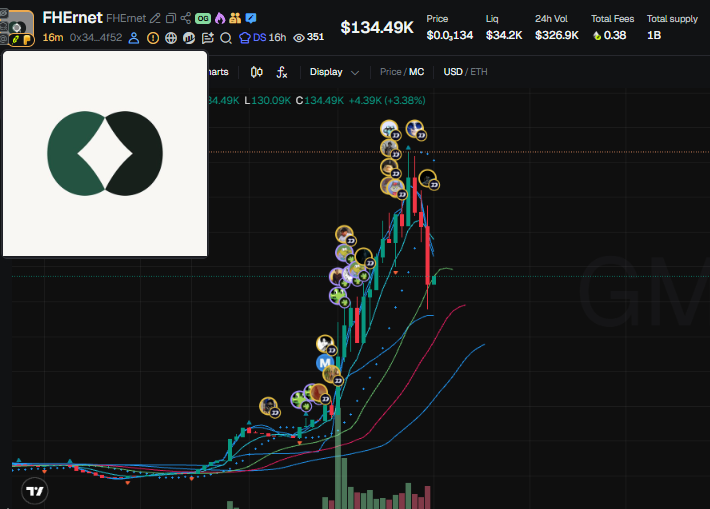The image size is (710, 509).
Task: Click the eye watchers icon beside 351
Action: [x=298, y=38]
